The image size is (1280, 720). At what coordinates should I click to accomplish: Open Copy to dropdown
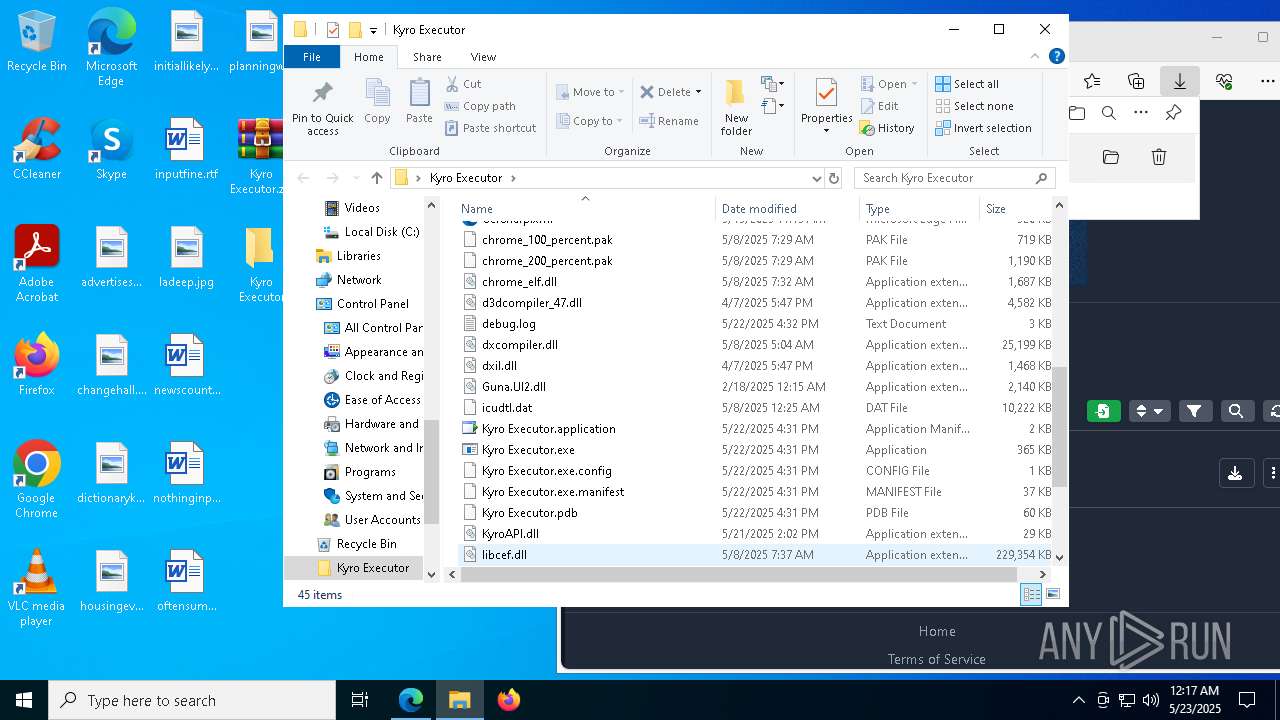tap(590, 121)
